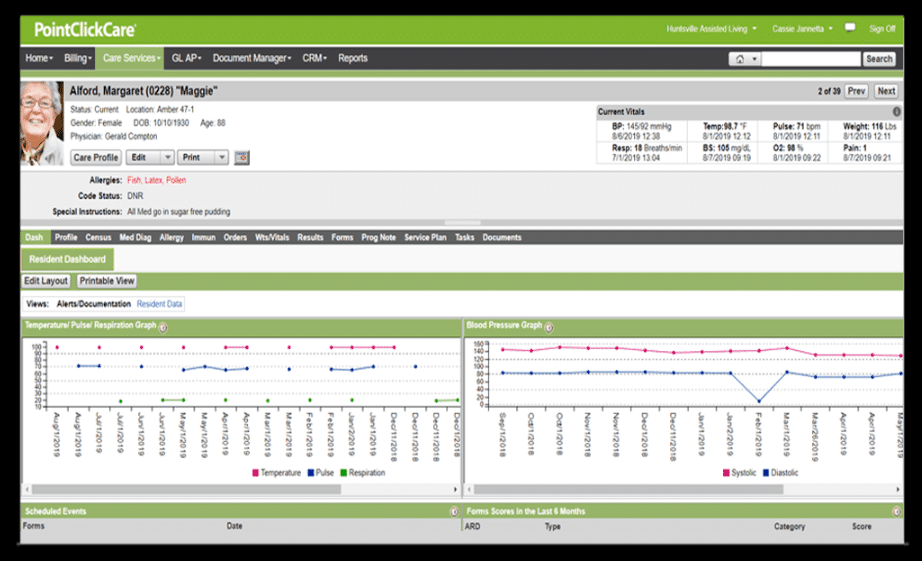This screenshot has height=561, width=922.
Task: Select the Resident Dashboard tab
Action: coord(68,259)
